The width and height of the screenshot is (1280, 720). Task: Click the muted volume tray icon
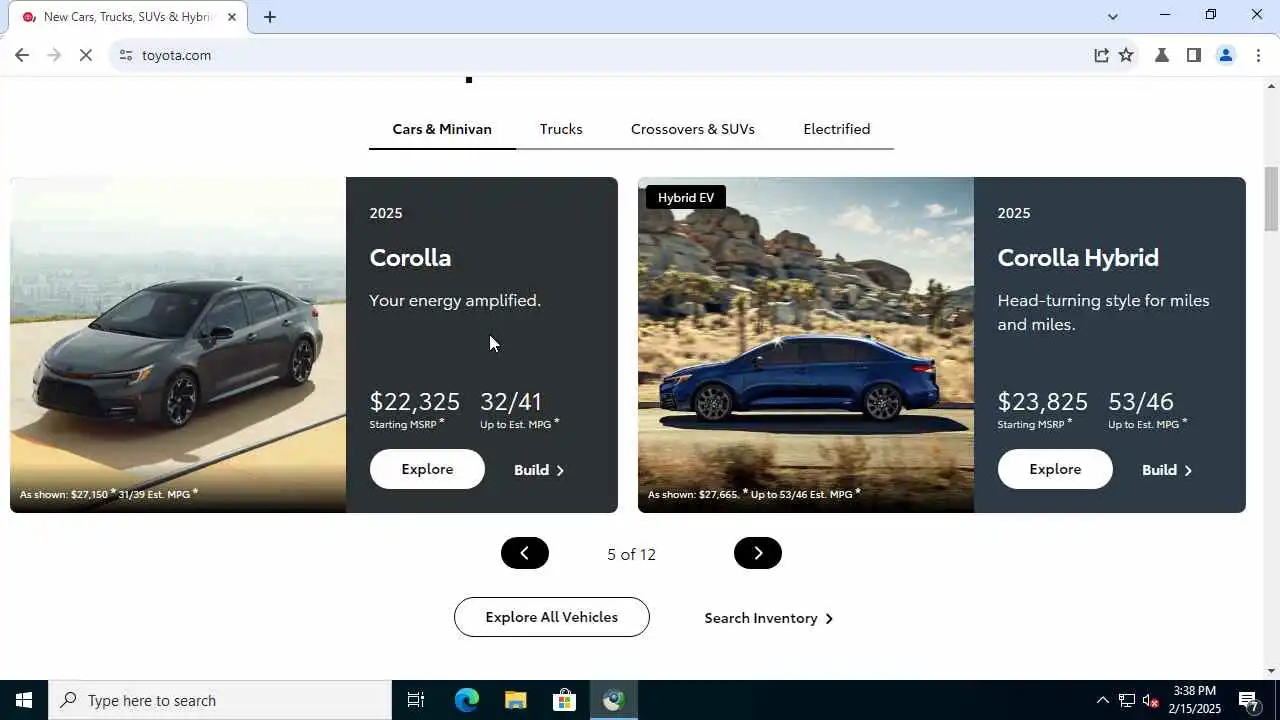[1150, 700]
